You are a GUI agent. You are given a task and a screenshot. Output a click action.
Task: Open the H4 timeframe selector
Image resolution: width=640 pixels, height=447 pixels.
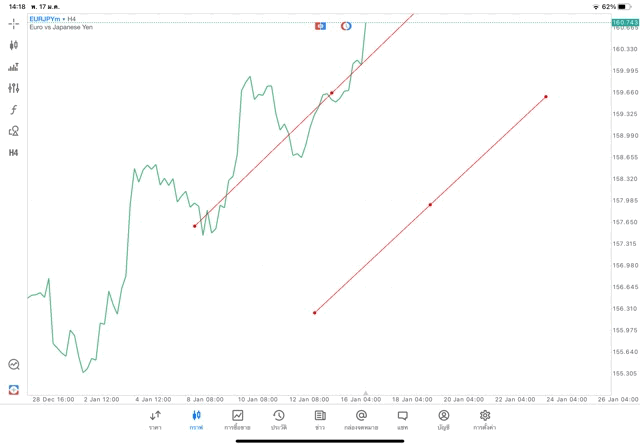coord(13,153)
